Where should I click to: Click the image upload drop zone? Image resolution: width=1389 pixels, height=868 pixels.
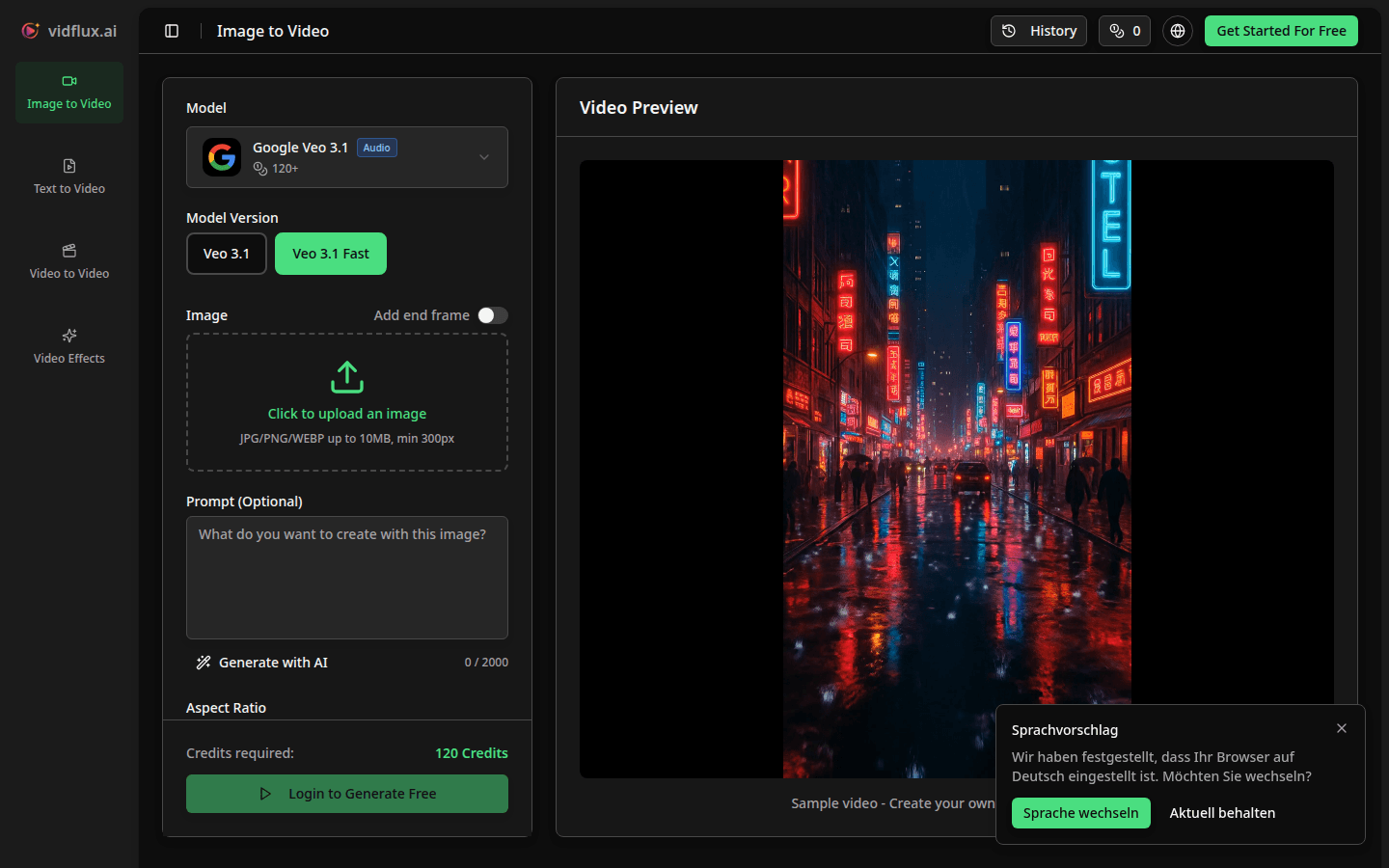(x=347, y=402)
